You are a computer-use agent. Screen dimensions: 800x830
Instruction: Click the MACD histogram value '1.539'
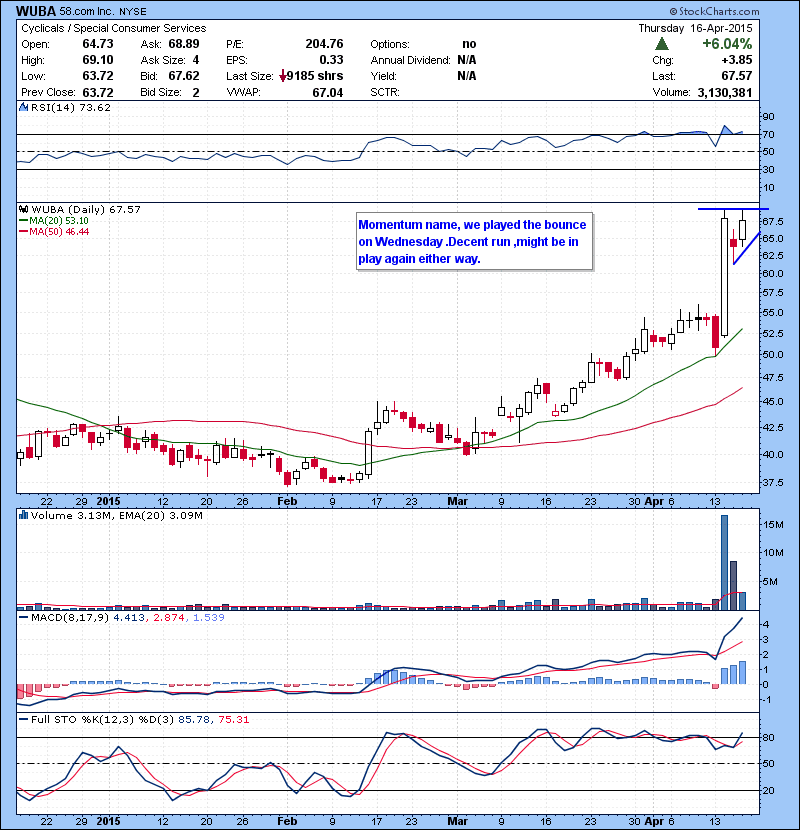coord(209,617)
